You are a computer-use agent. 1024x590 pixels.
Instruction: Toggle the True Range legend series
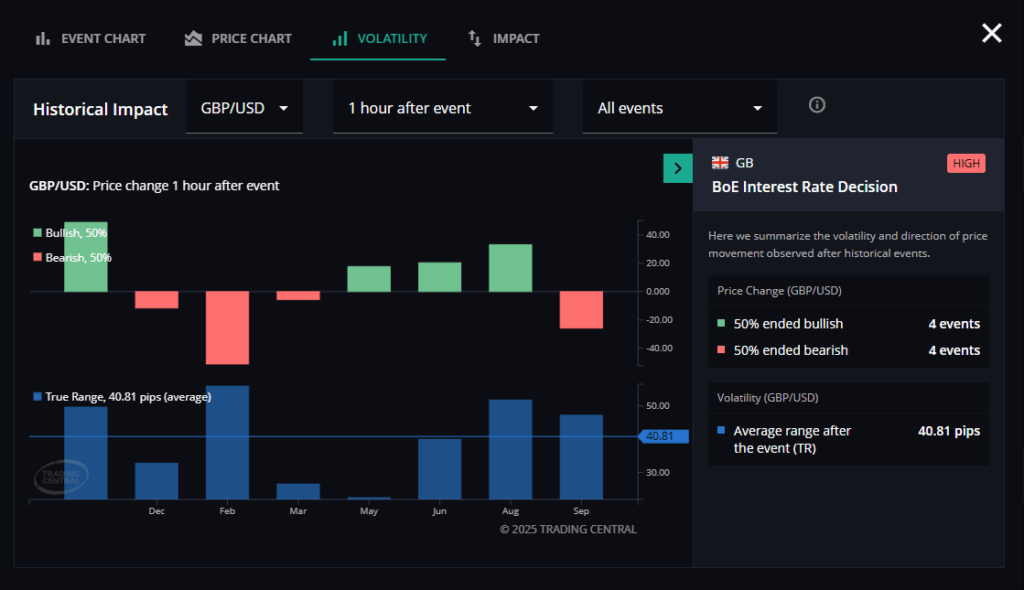(x=121, y=397)
